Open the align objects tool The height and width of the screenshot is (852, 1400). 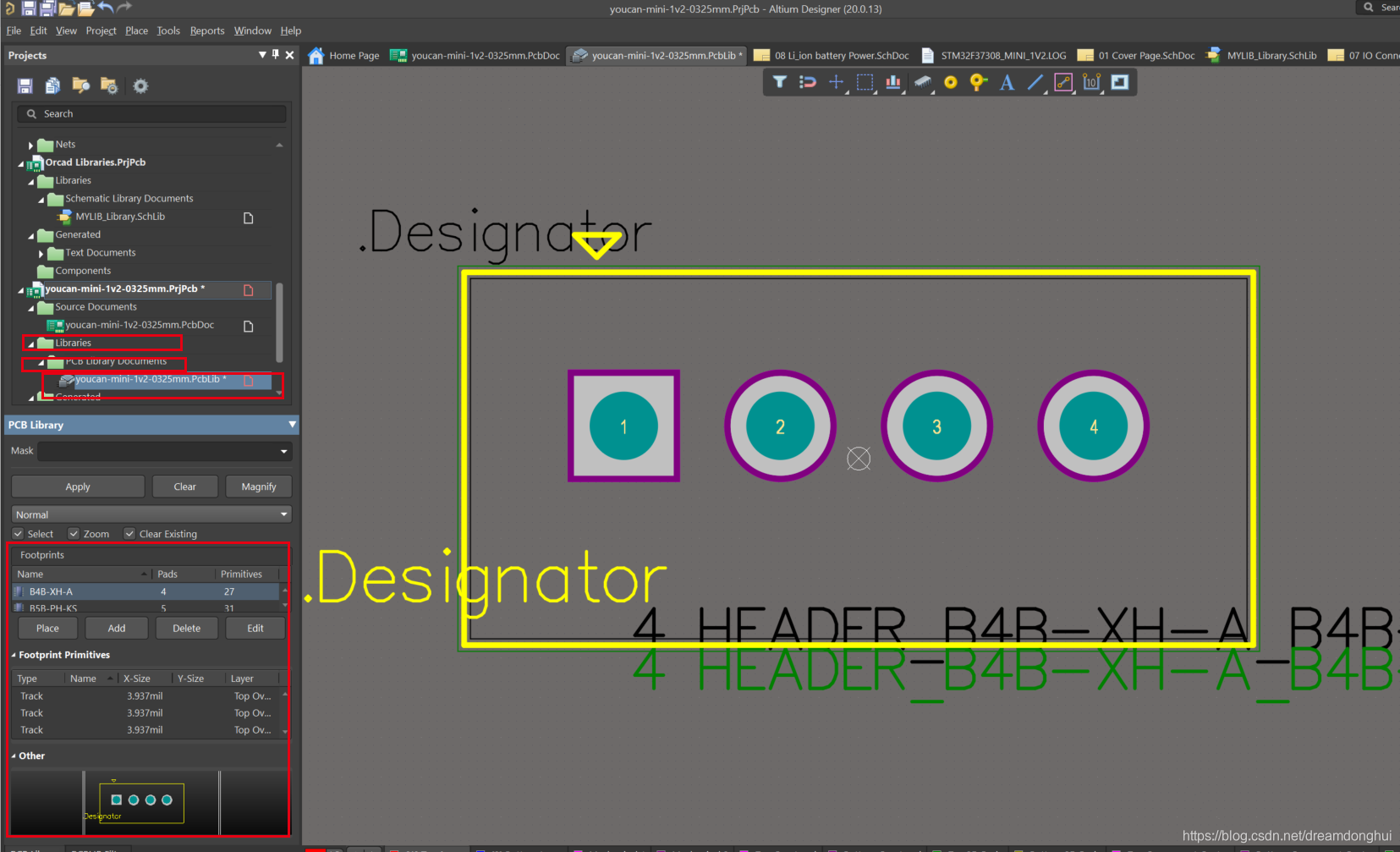(893, 82)
